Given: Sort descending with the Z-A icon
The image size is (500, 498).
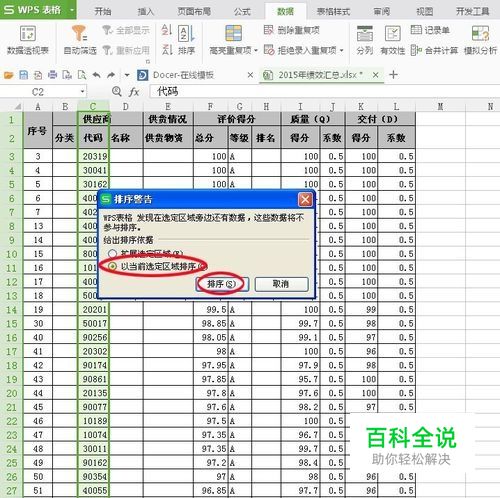Looking at the screenshot, I should [x=167, y=50].
